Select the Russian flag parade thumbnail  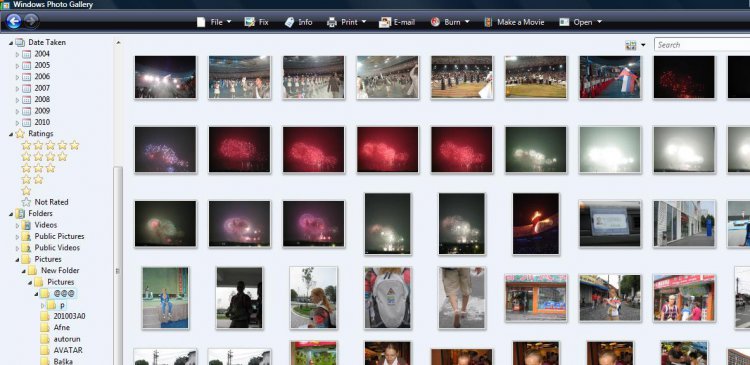coord(610,77)
